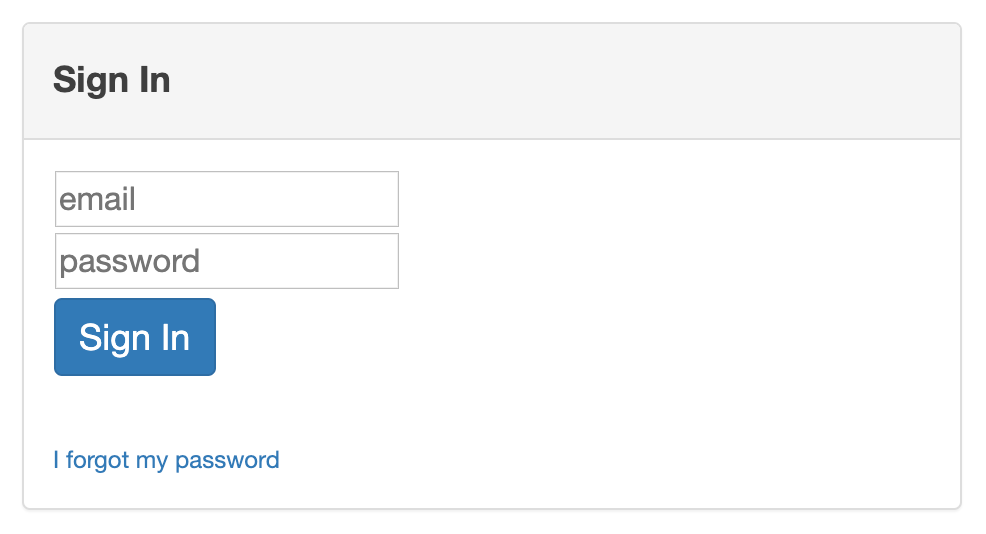
Task: Click the word "forgot" in the link
Action: pyautogui.click(x=98, y=460)
